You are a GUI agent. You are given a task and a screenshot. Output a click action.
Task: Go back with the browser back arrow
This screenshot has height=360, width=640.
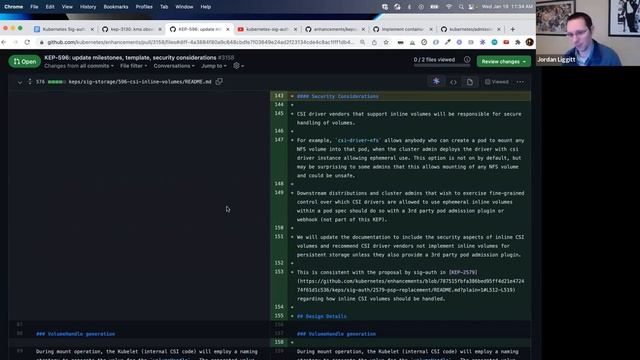point(4,42)
